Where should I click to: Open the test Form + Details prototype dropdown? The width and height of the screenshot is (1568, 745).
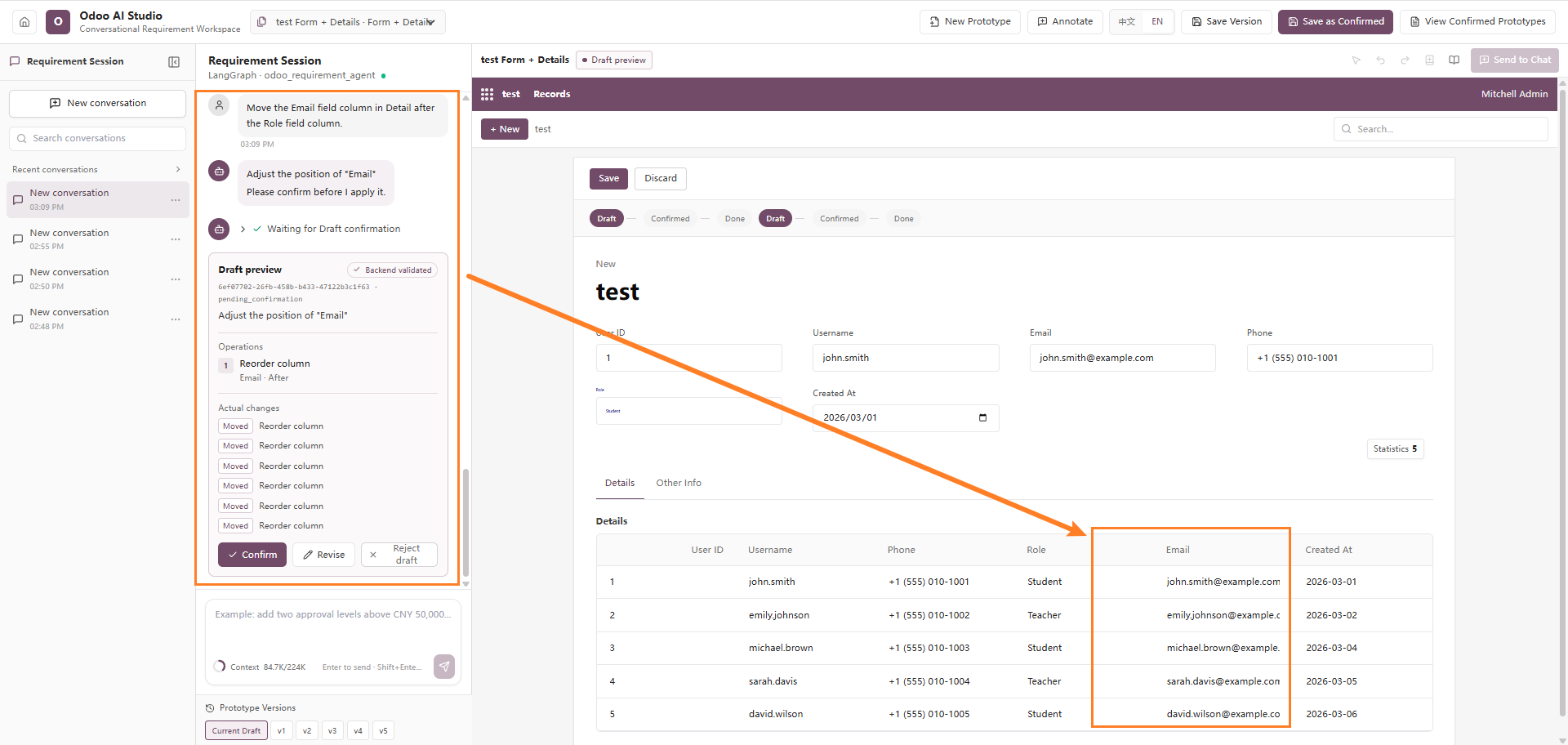(x=348, y=22)
